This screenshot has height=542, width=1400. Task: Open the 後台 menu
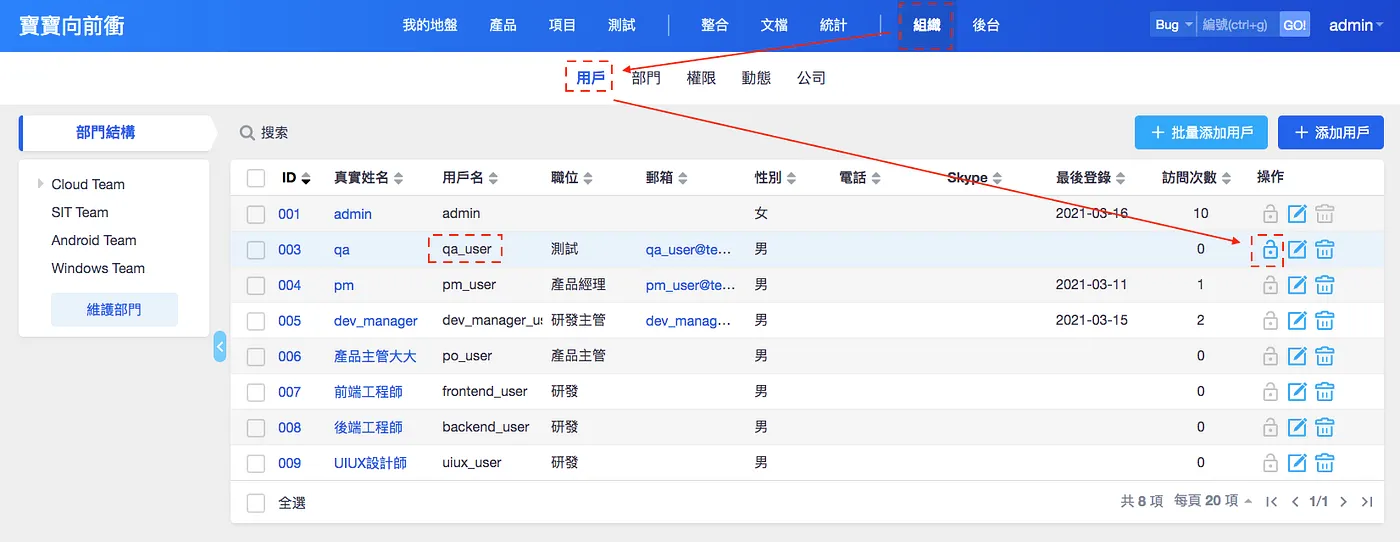(x=986, y=25)
